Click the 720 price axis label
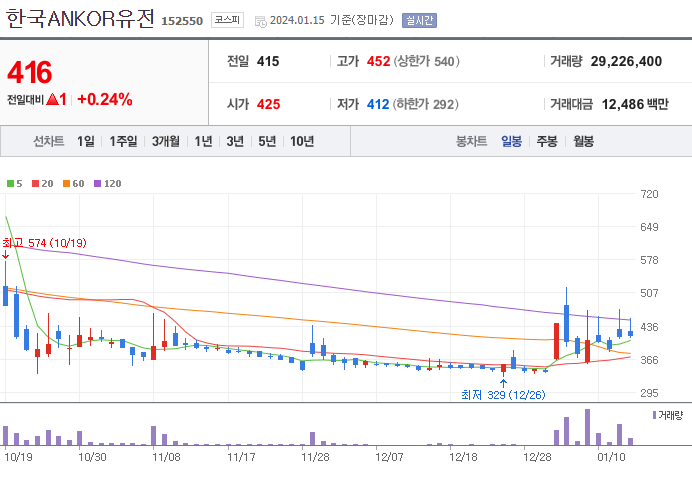This screenshot has height=482, width=692. coord(649,194)
